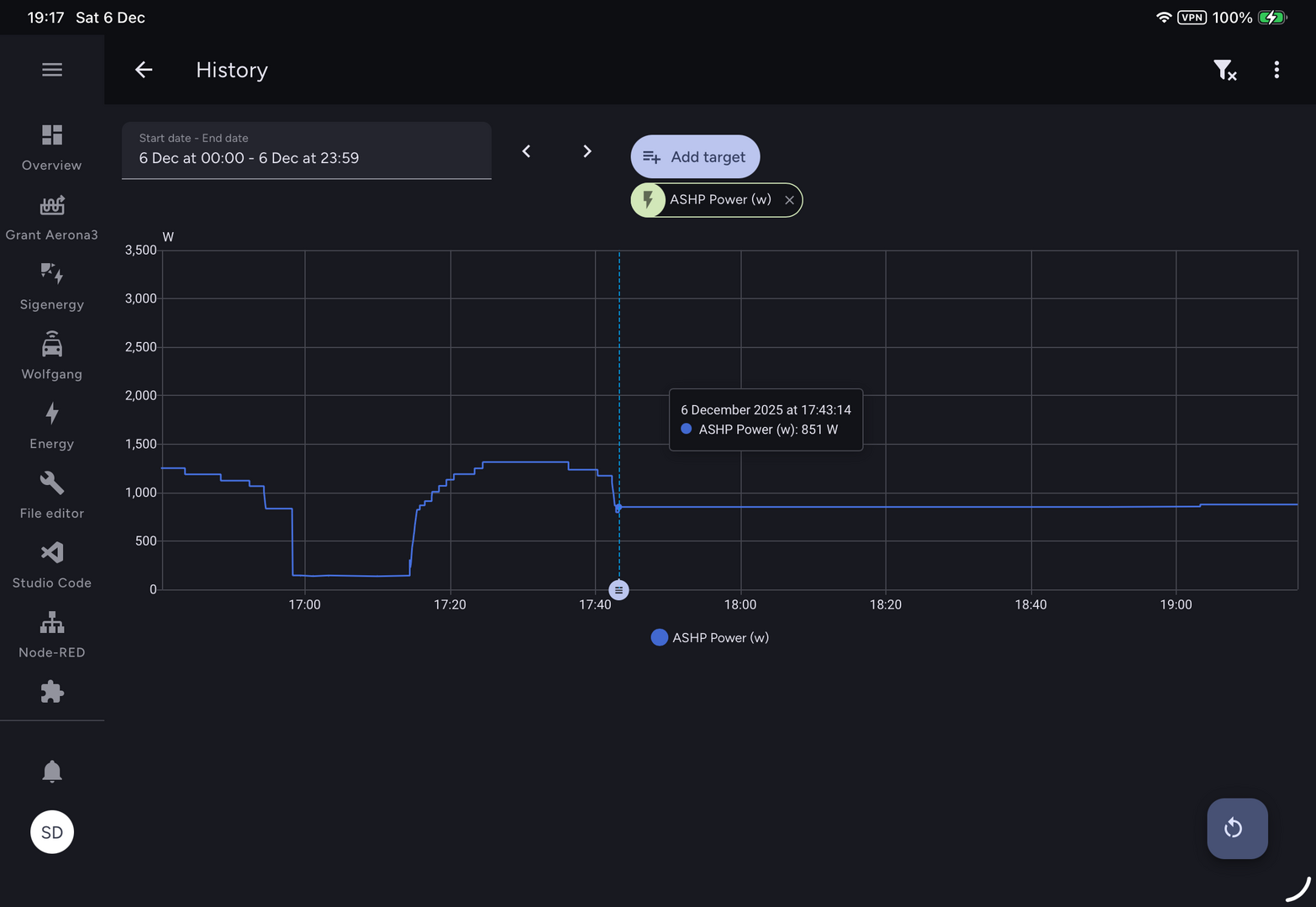Open the File editor
1316x907 pixels.
pos(52,496)
